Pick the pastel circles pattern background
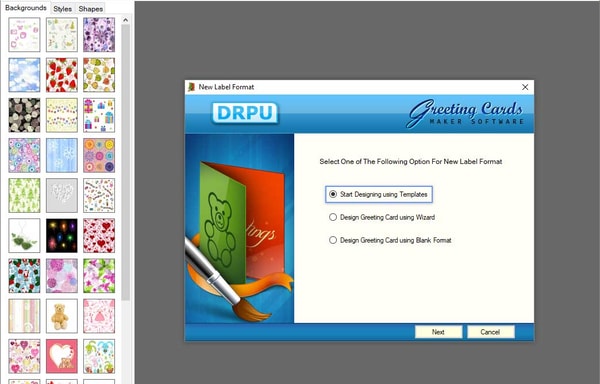Image resolution: width=600 pixels, height=384 pixels. 24,155
